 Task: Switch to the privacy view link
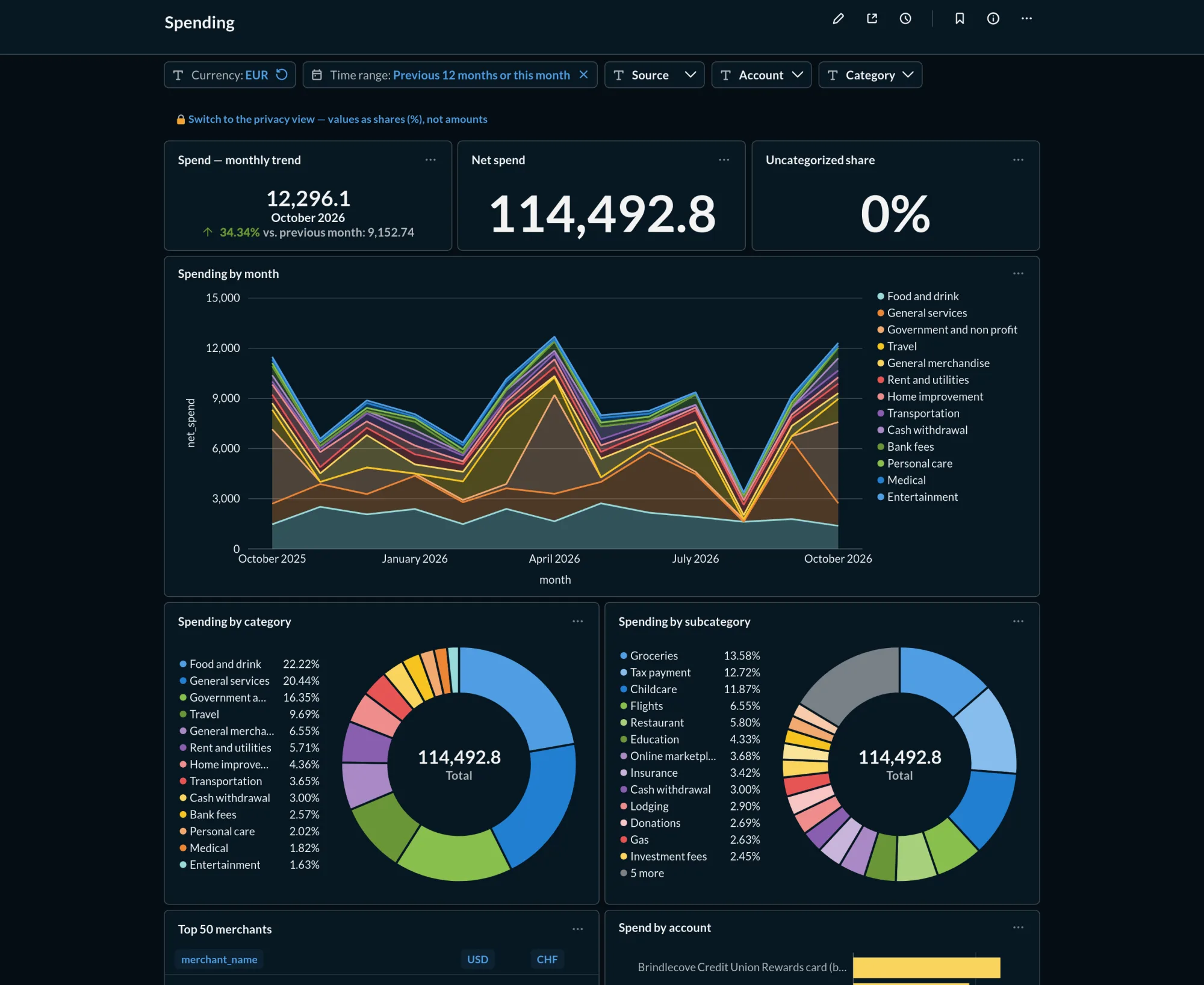pyautogui.click(x=338, y=119)
